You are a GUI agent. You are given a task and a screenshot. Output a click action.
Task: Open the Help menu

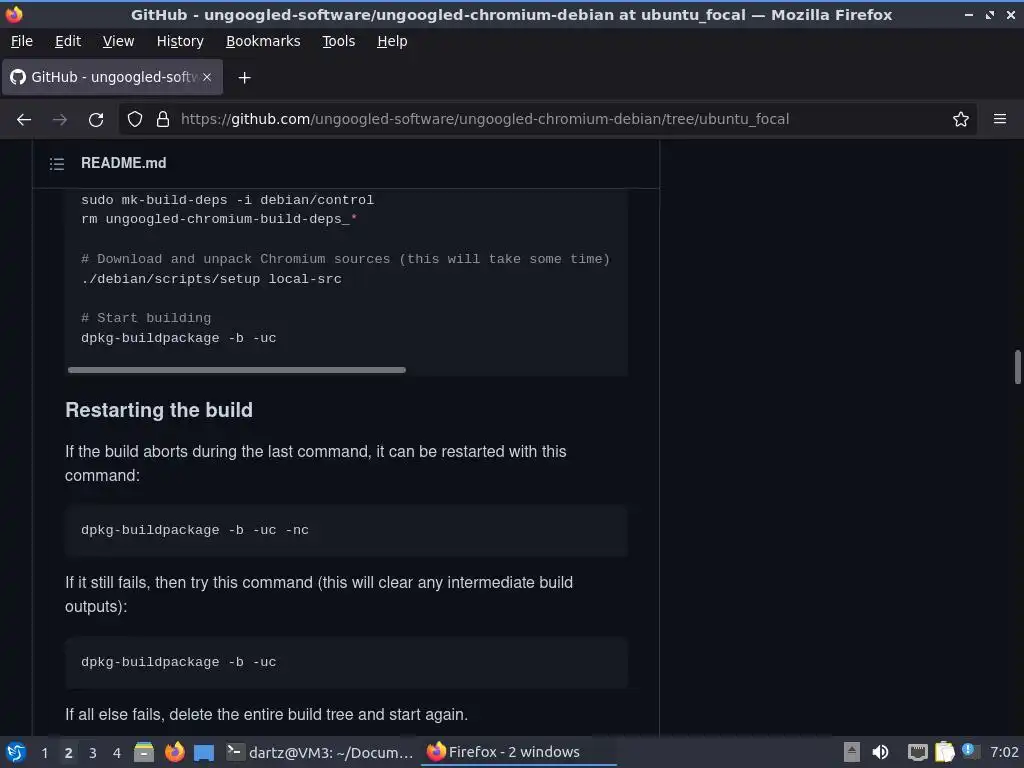(392, 41)
